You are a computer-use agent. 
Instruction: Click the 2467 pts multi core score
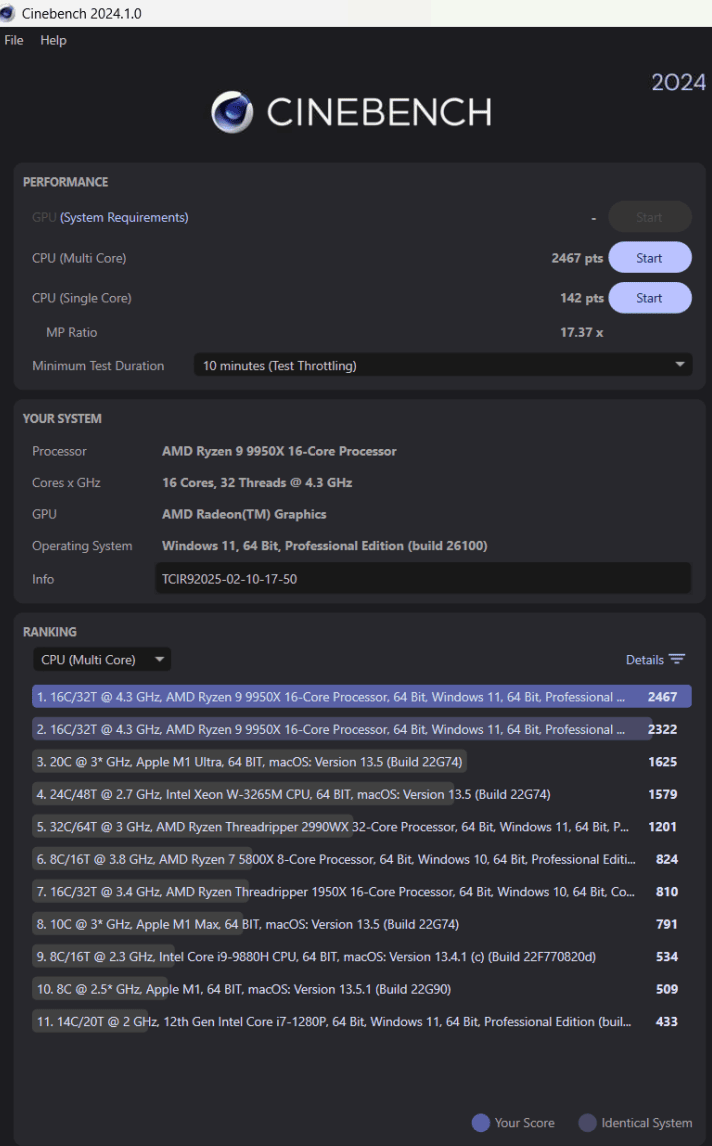tap(577, 258)
